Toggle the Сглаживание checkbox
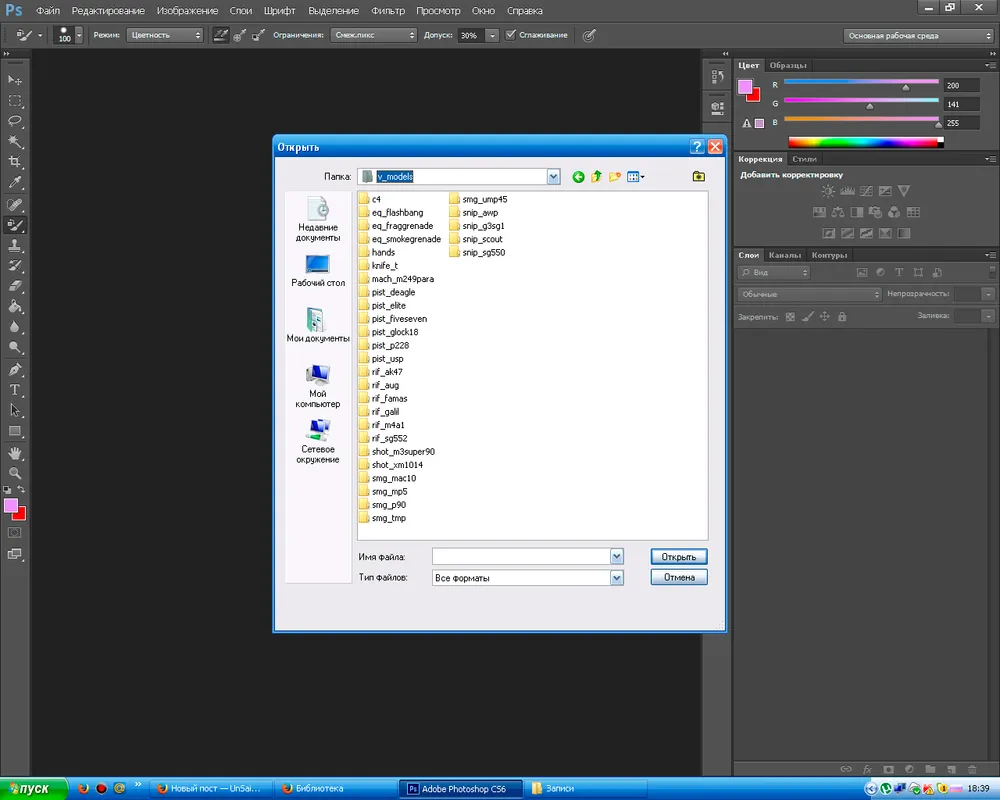Image resolution: width=1000 pixels, height=800 pixels. [x=511, y=35]
